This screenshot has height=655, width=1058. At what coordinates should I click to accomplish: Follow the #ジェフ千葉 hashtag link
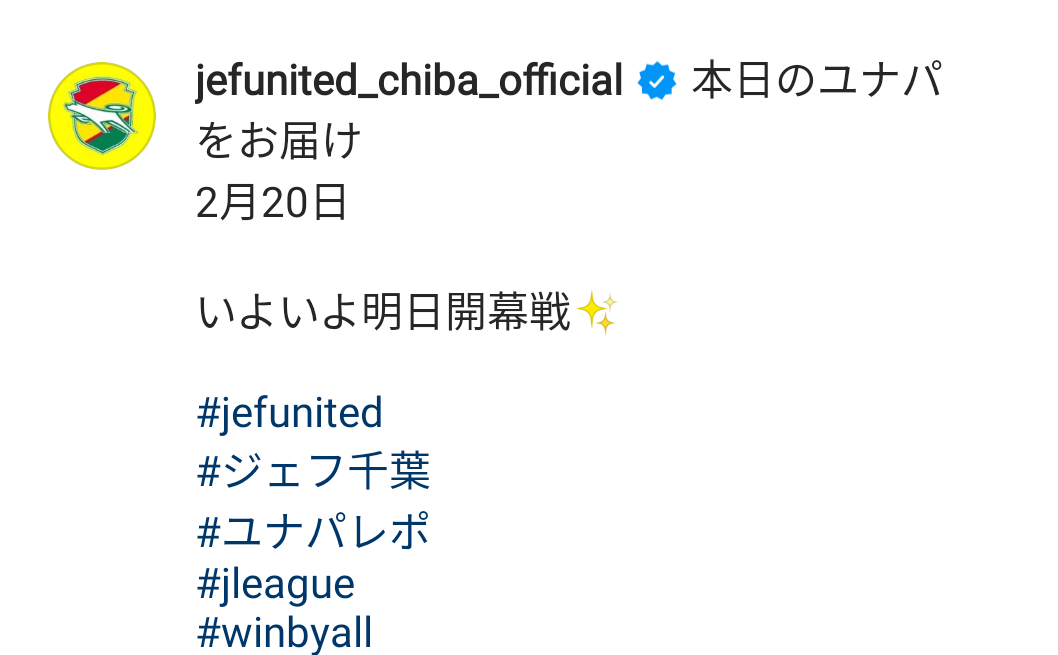(314, 471)
